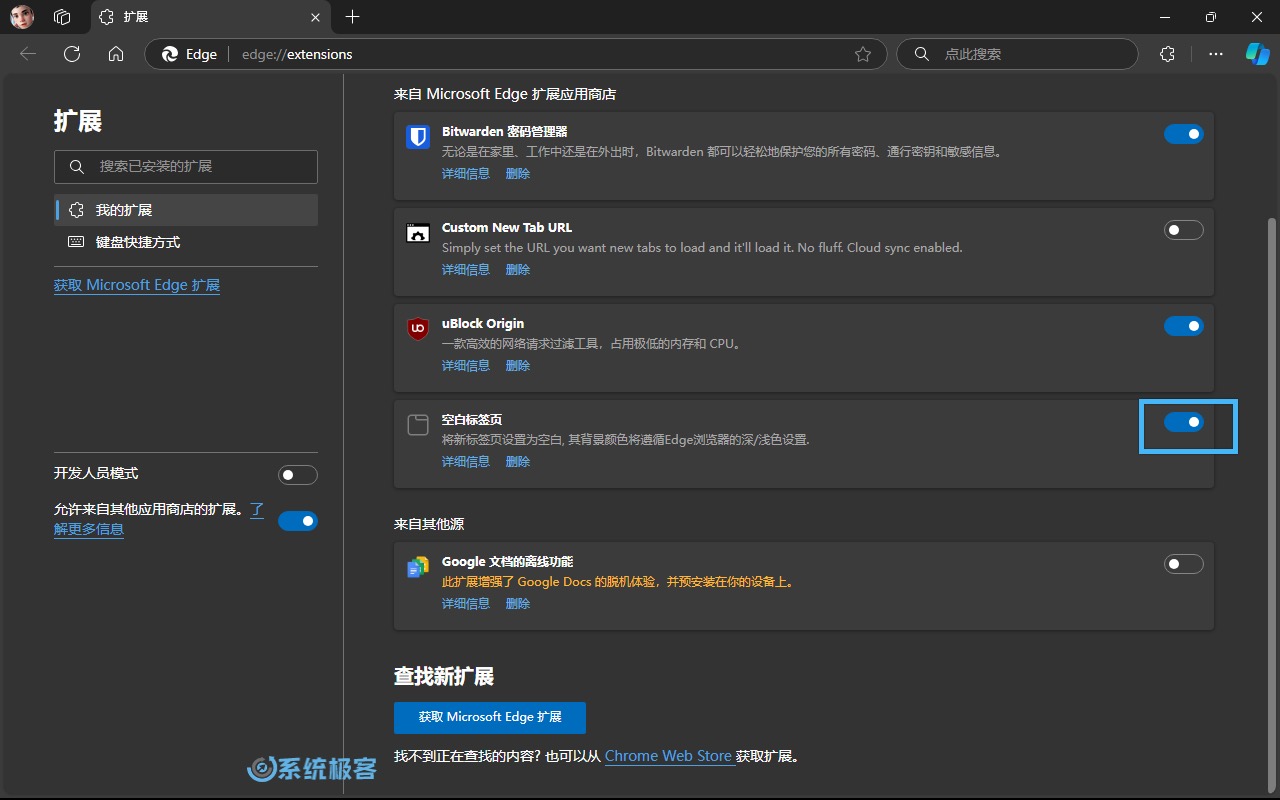This screenshot has height=800, width=1280.
Task: Enable the Custom New Tab URL toggle
Action: click(1184, 230)
